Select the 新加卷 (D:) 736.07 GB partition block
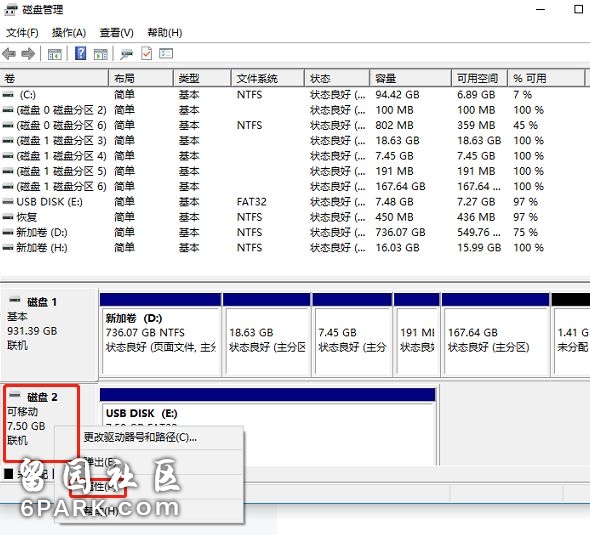Image resolution: width=590 pixels, height=535 pixels. coord(161,334)
